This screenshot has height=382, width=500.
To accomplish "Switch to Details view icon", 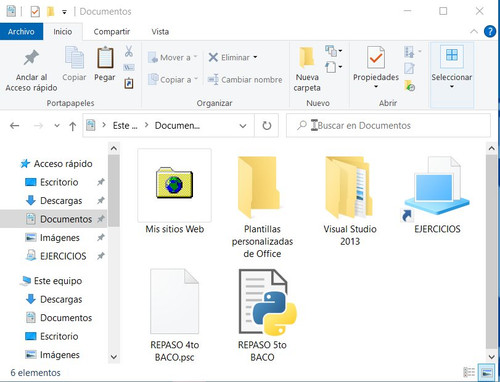I will click(x=469, y=372).
